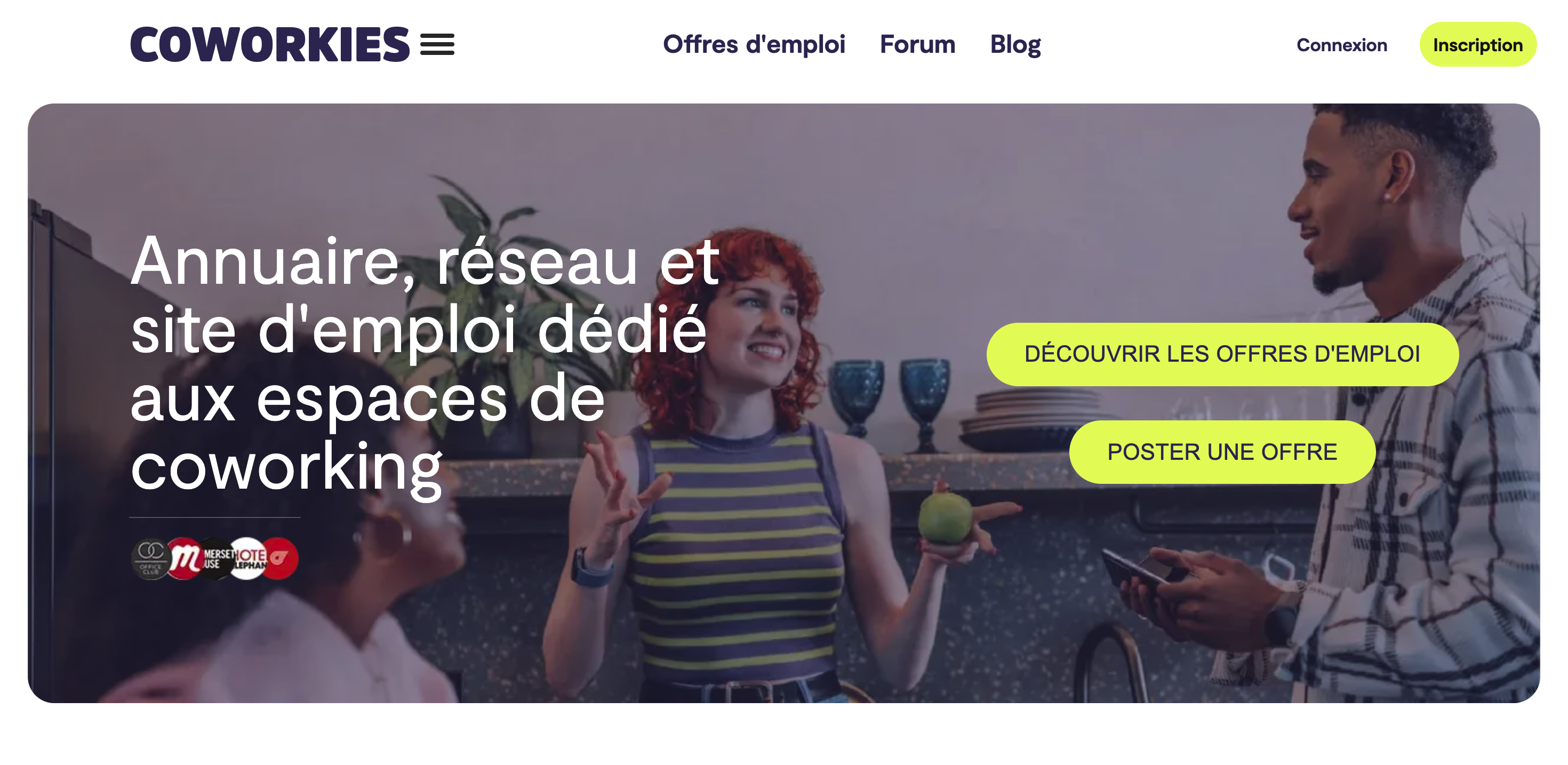Open the hamburger menu next to Coworkies logo

click(437, 44)
